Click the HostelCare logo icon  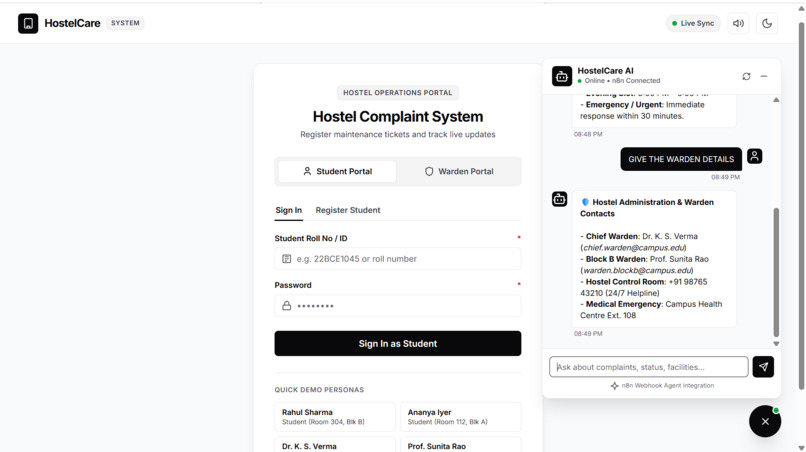[x=28, y=23]
